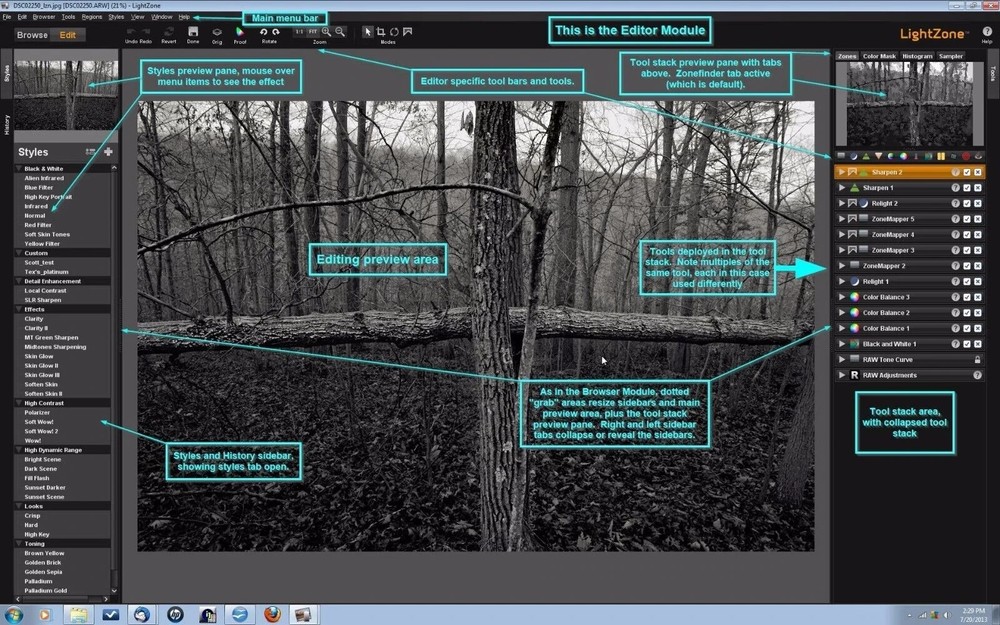
Task: Click the Rotate left arrow icon
Action: 263,31
